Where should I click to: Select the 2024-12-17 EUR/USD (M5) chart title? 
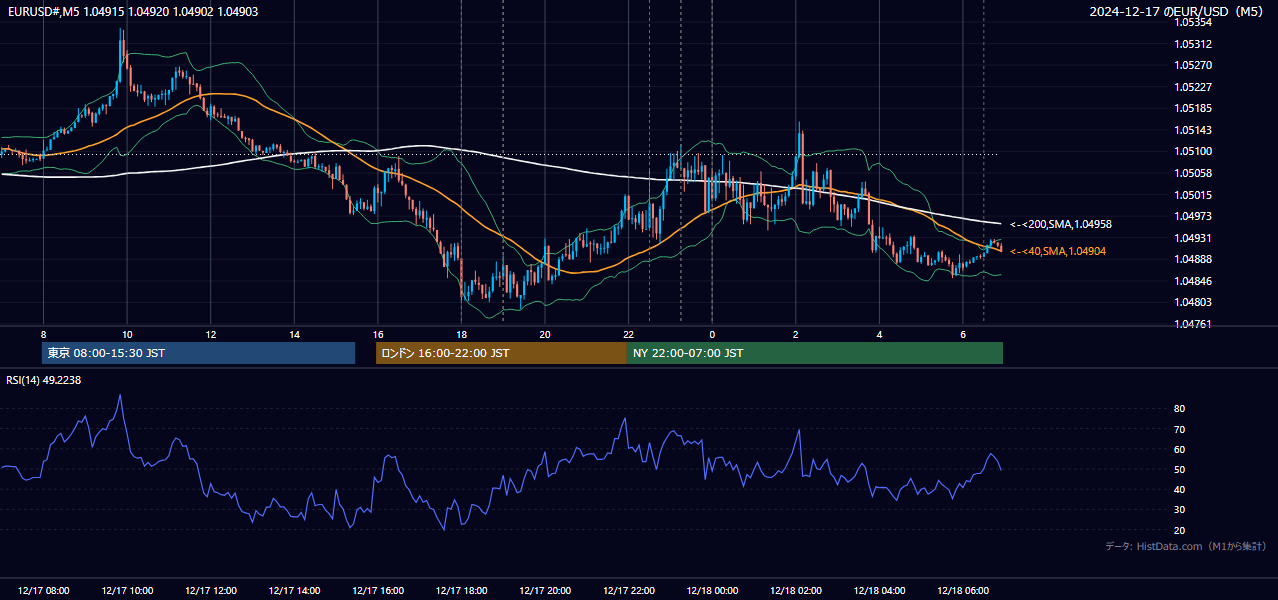point(1177,11)
